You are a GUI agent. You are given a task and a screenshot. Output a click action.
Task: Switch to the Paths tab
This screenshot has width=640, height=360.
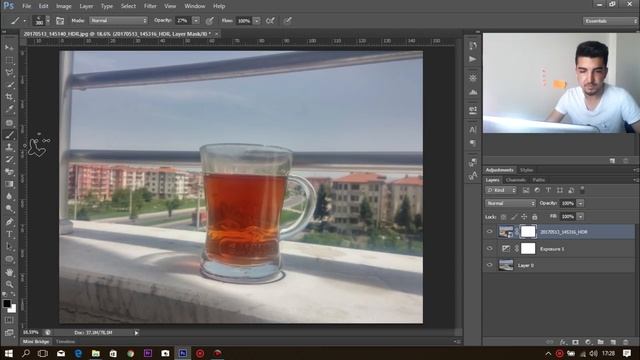(538, 180)
